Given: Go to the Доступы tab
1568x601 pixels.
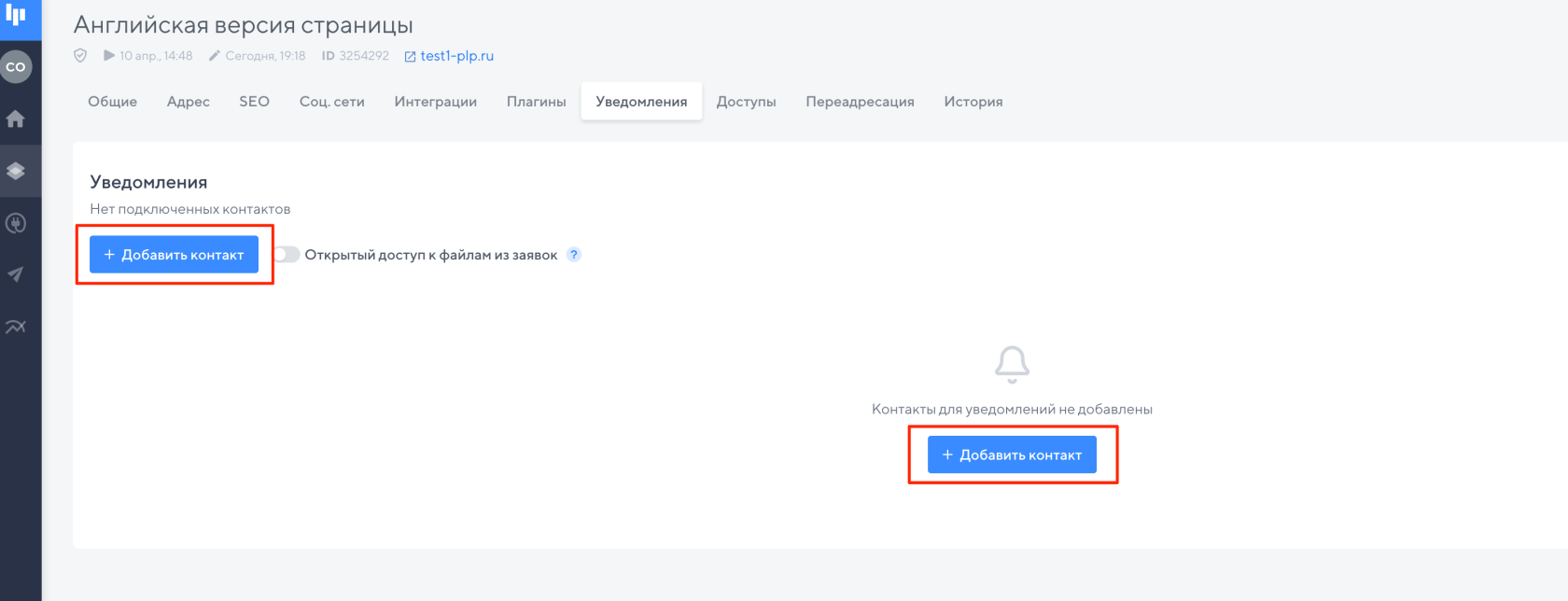Looking at the screenshot, I should coord(747,102).
